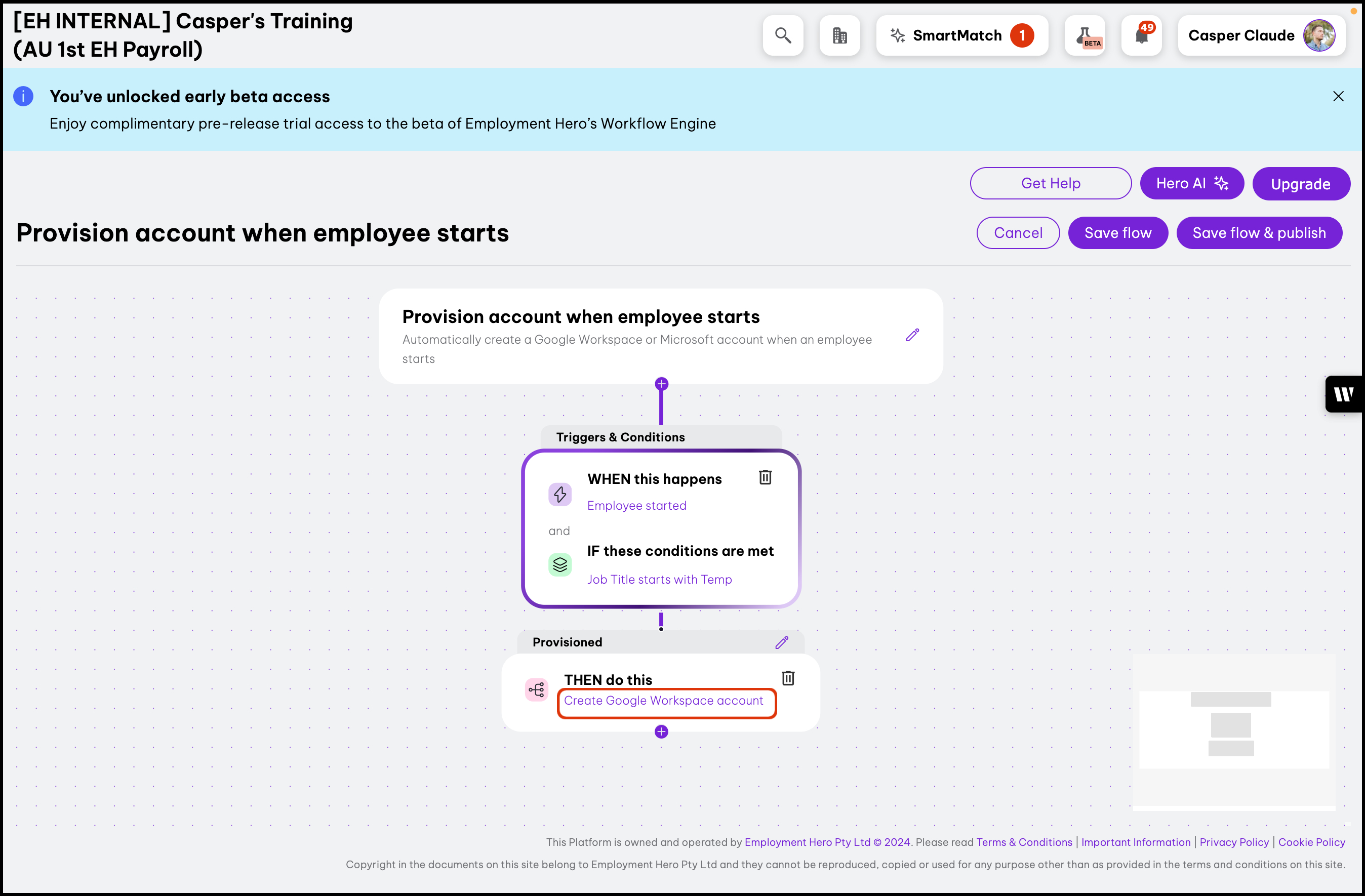Select Employee started trigger link
This screenshot has height=896, width=1365.
pyautogui.click(x=636, y=505)
